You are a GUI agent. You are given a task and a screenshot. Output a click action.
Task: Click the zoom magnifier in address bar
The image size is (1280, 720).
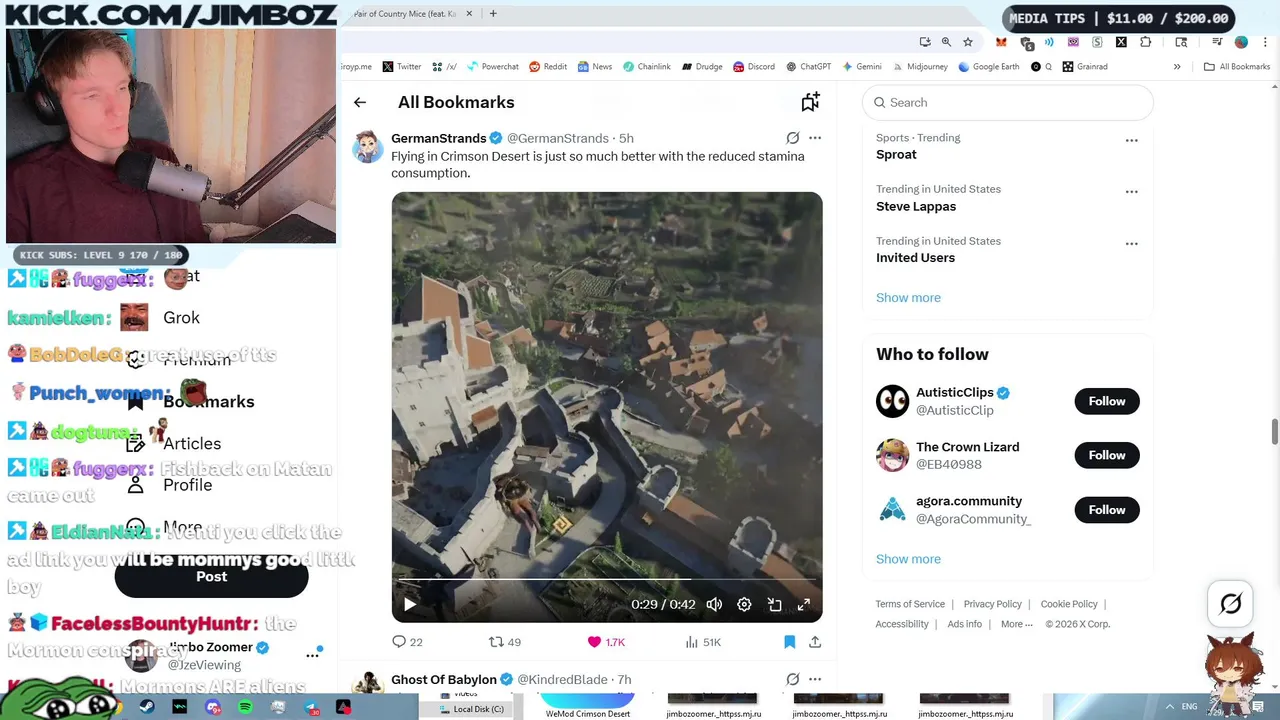pyautogui.click(x=946, y=42)
